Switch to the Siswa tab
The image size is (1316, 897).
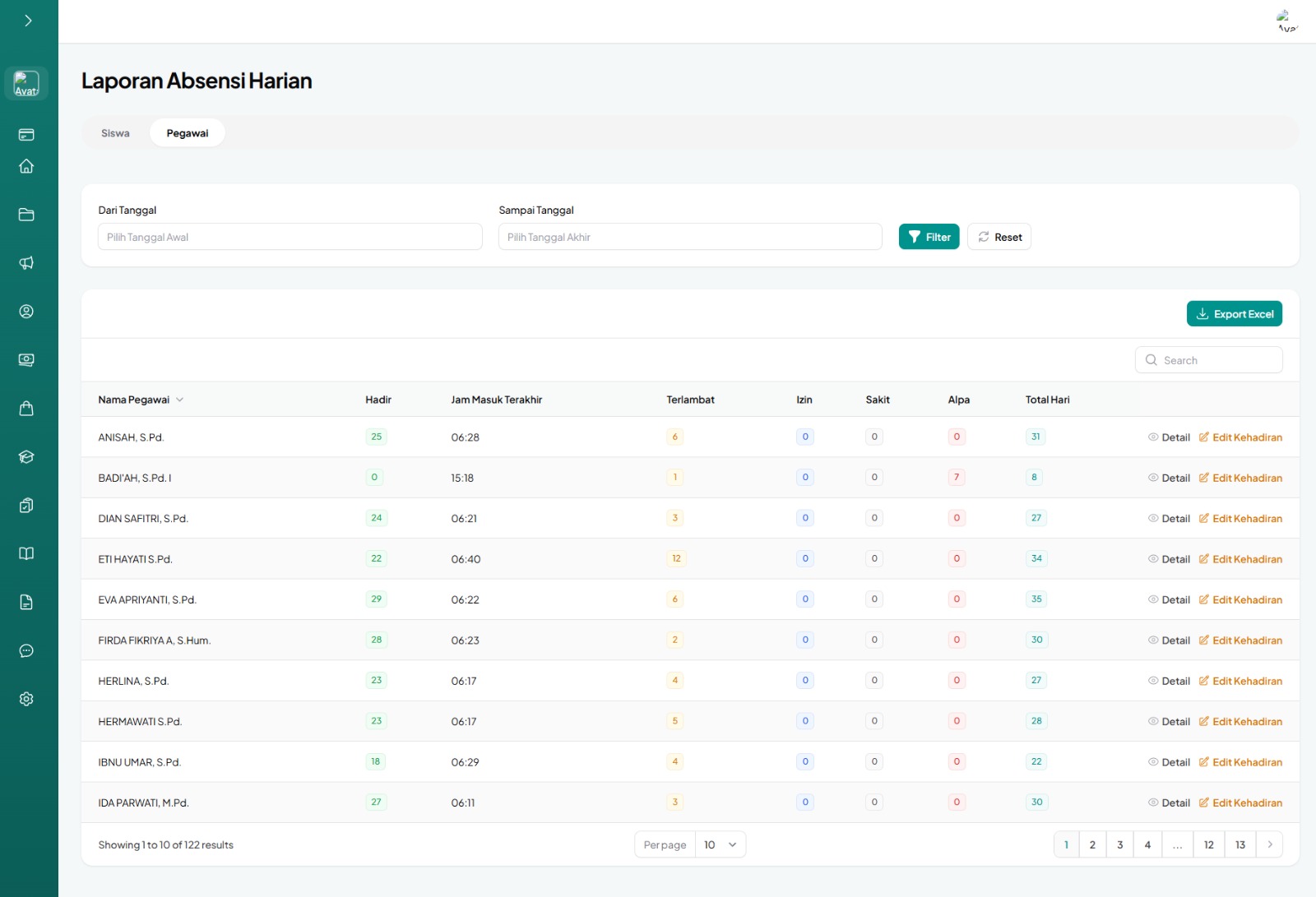point(115,133)
